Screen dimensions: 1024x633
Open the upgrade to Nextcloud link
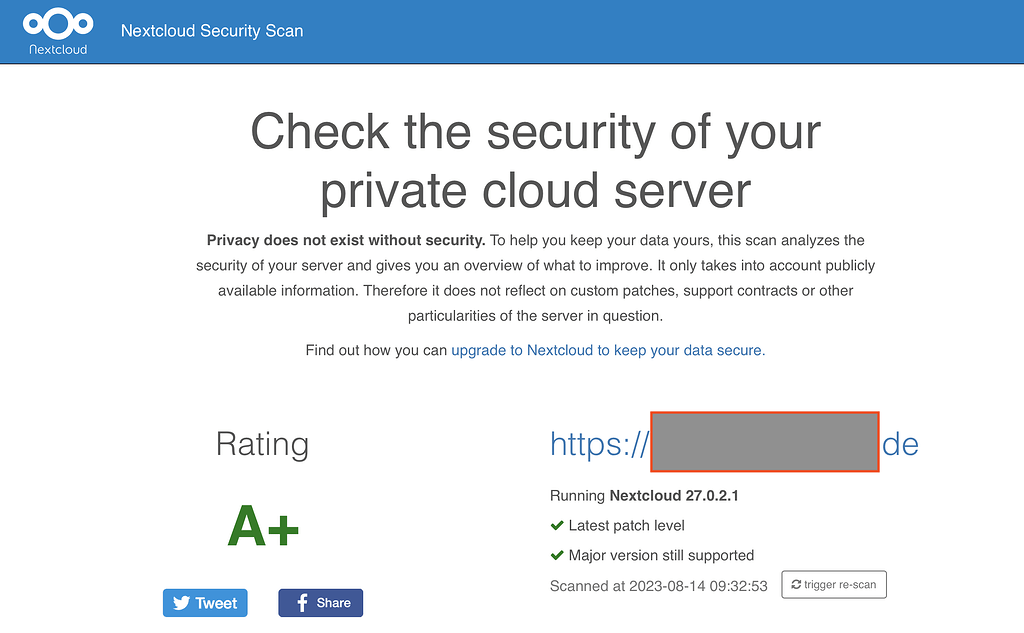point(608,350)
